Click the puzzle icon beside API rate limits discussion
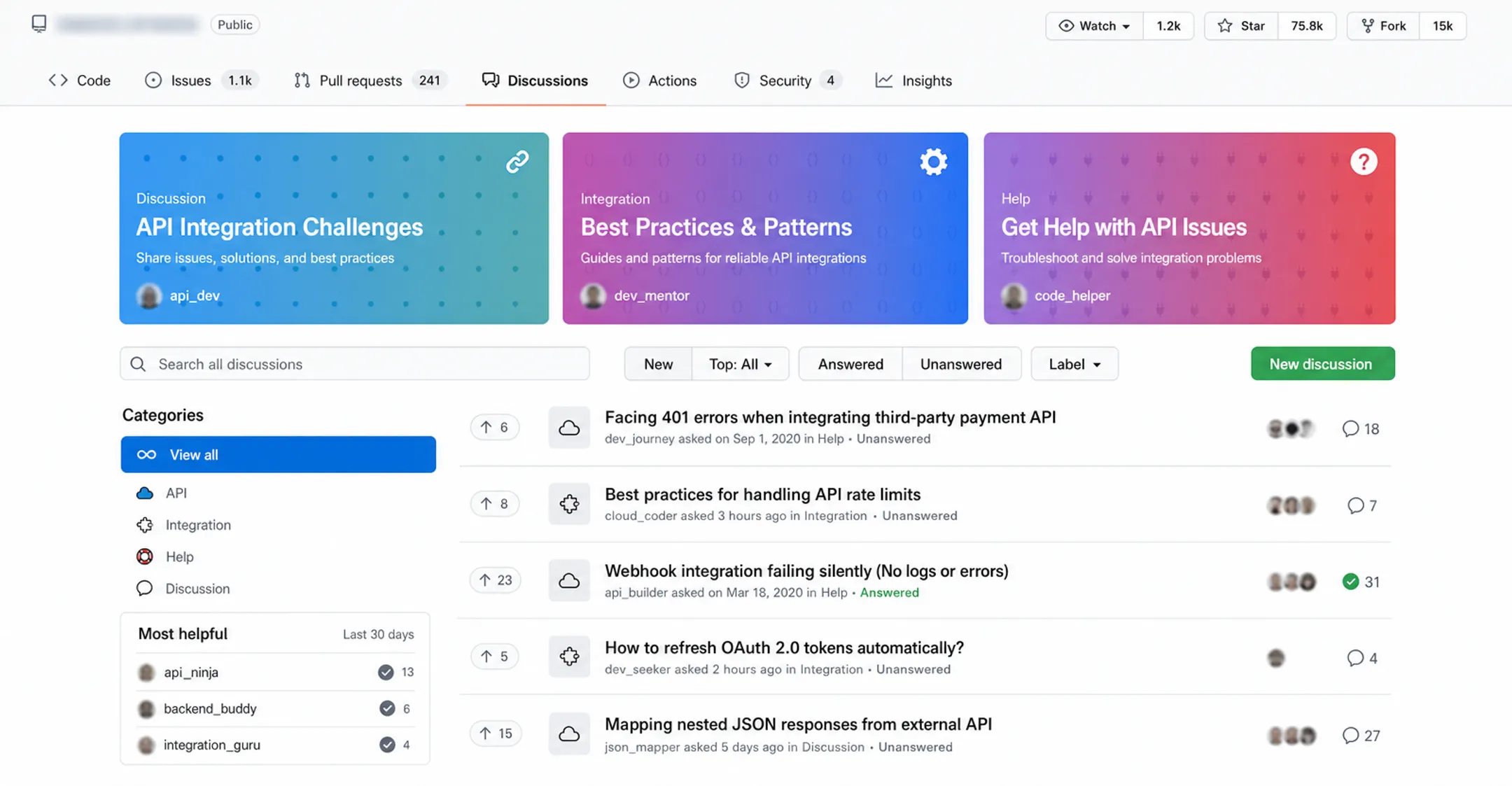 point(569,503)
